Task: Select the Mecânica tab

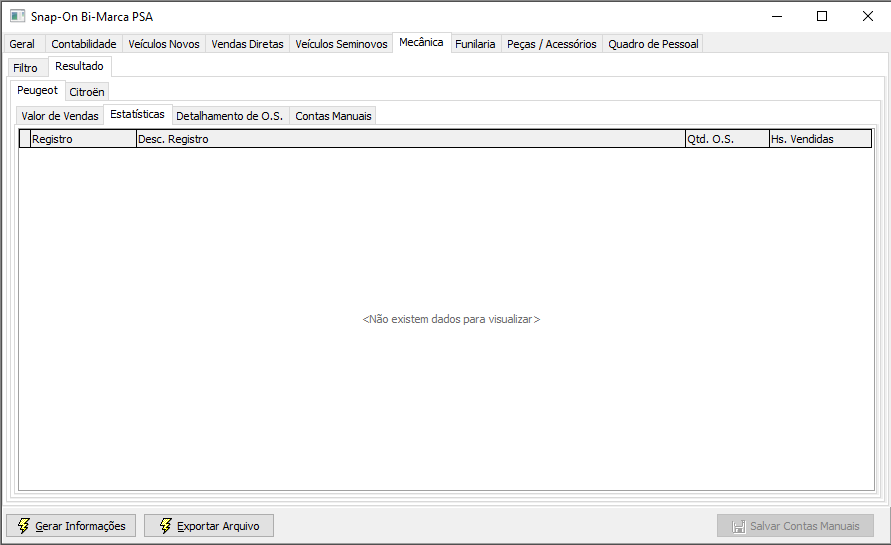Action: (421, 43)
